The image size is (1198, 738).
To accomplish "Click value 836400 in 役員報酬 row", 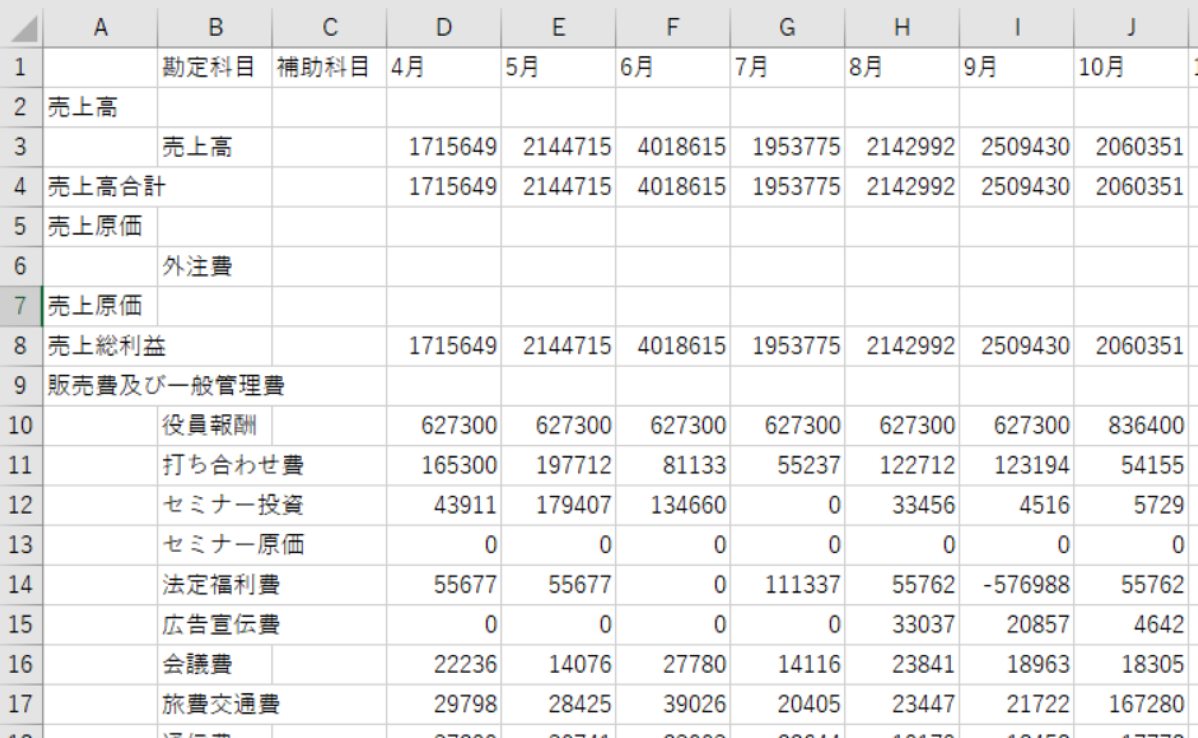I will point(1132,425).
